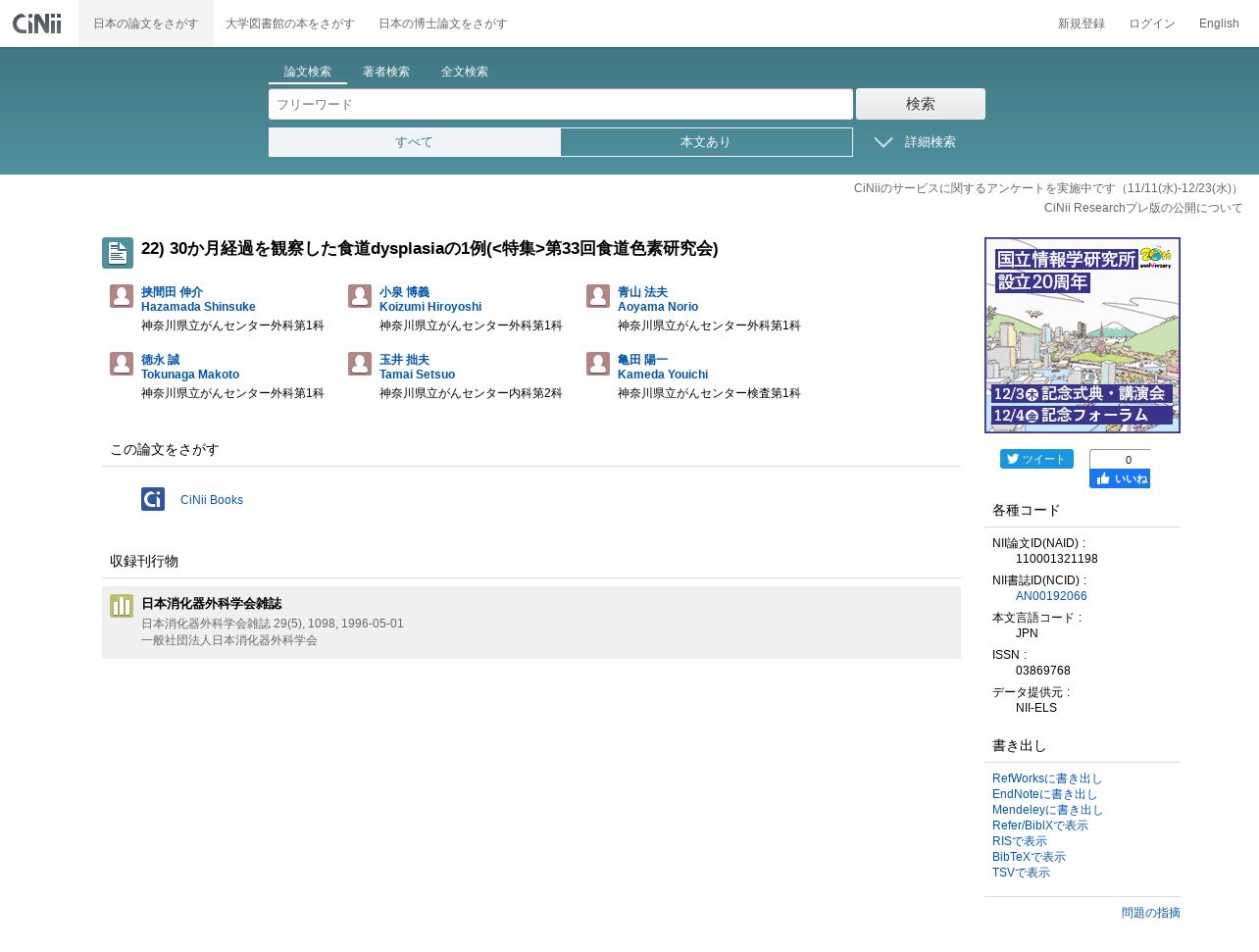Click the NAID value 110001321198
The height and width of the screenshot is (952, 1259).
[x=1057, y=559]
